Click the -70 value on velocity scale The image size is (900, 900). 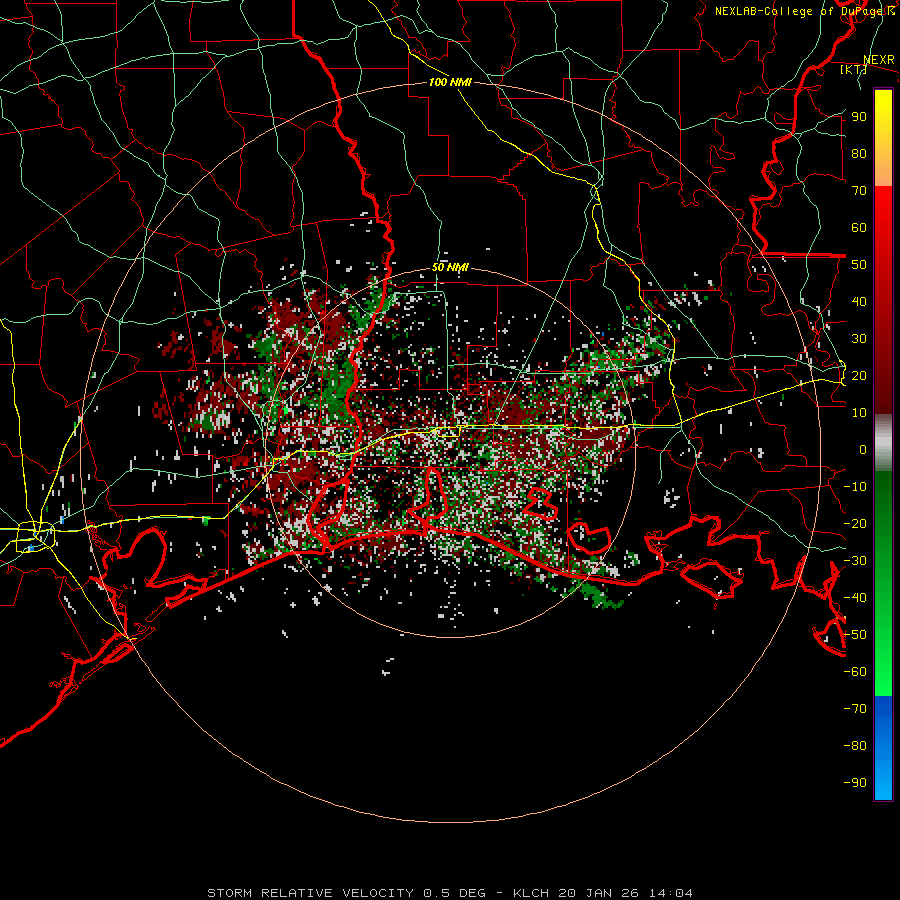tap(855, 709)
